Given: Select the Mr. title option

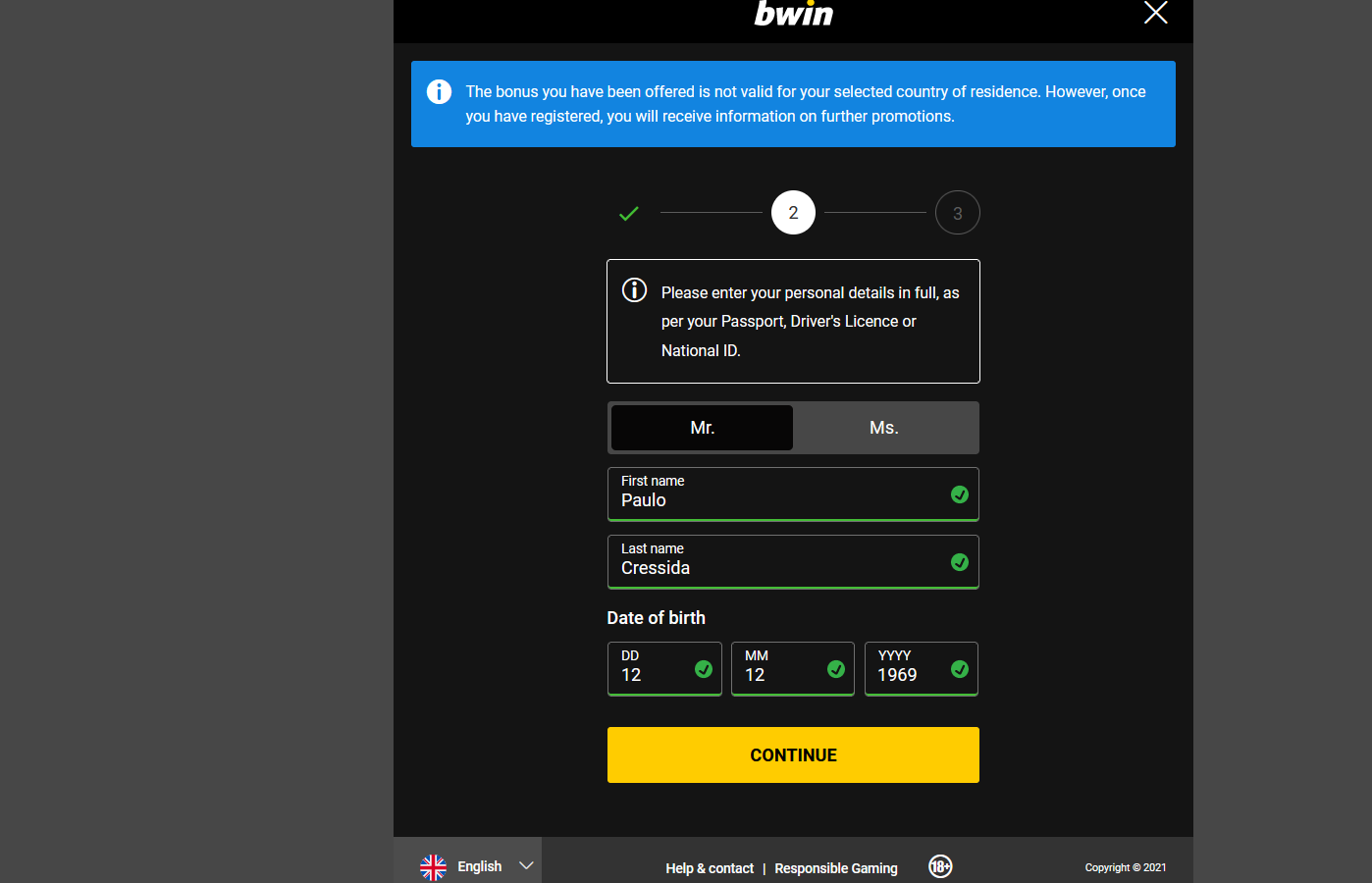Looking at the screenshot, I should pyautogui.click(x=701, y=428).
